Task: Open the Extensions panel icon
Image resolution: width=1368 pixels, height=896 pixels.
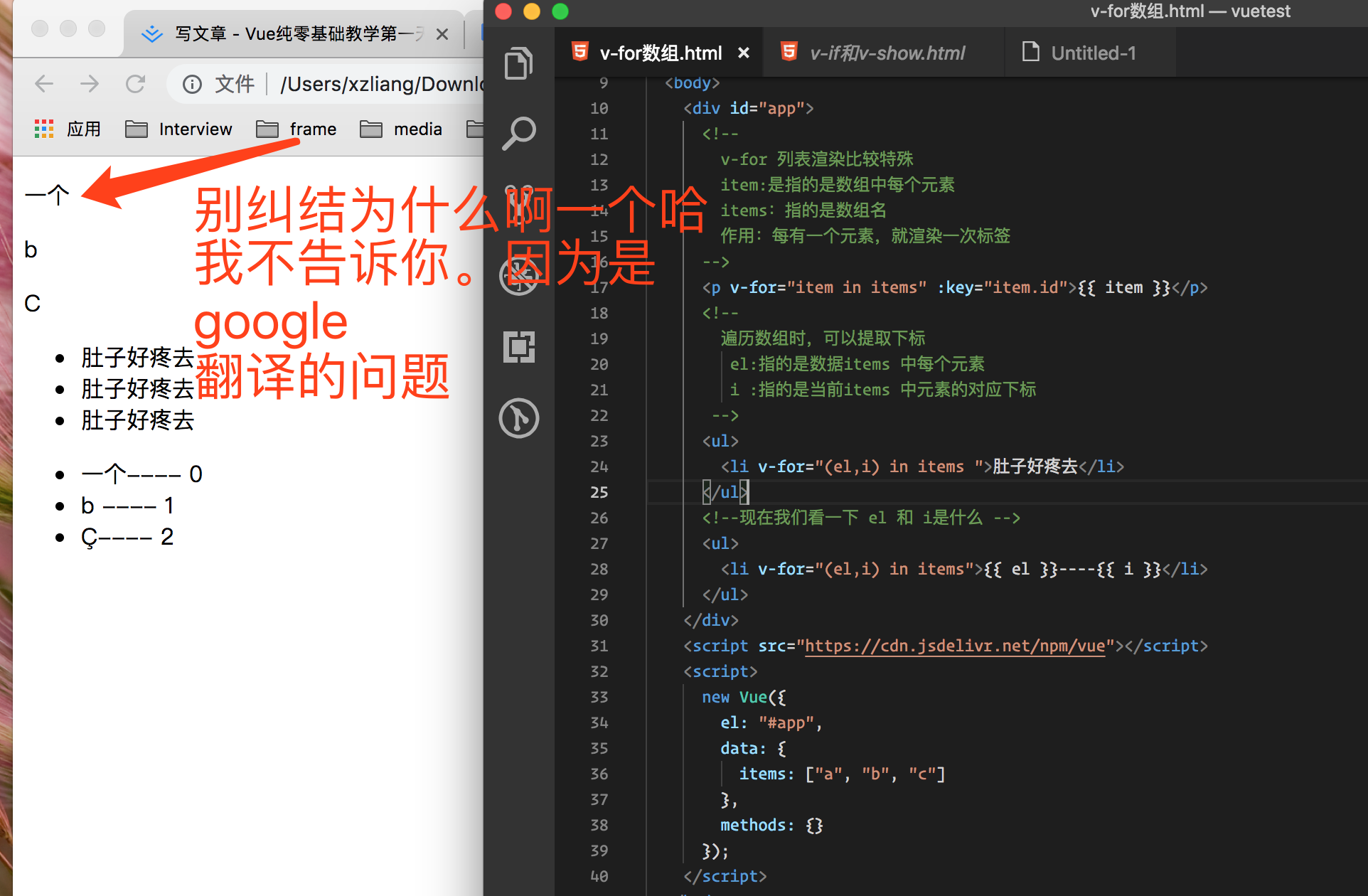Action: [x=518, y=347]
